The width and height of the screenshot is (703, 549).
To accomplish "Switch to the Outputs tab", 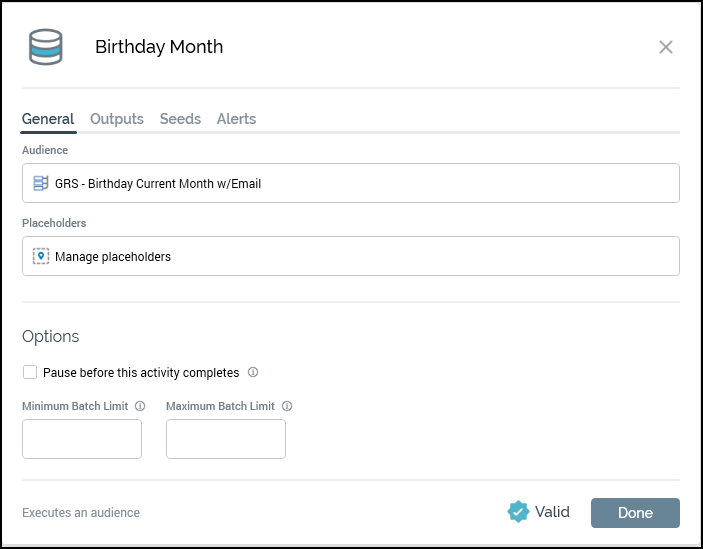I will (117, 119).
